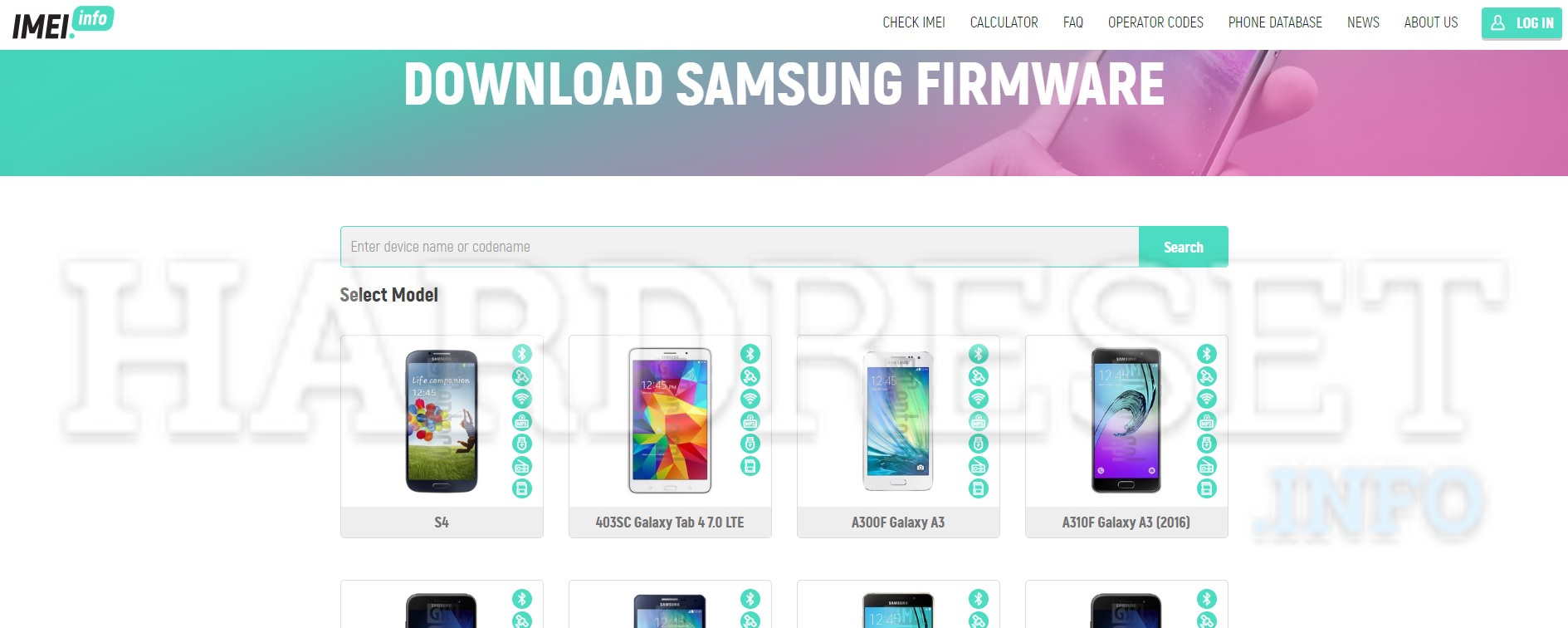
Task: Click the Wi-Fi icon on A300F Galaxy A3 card
Action: click(979, 399)
